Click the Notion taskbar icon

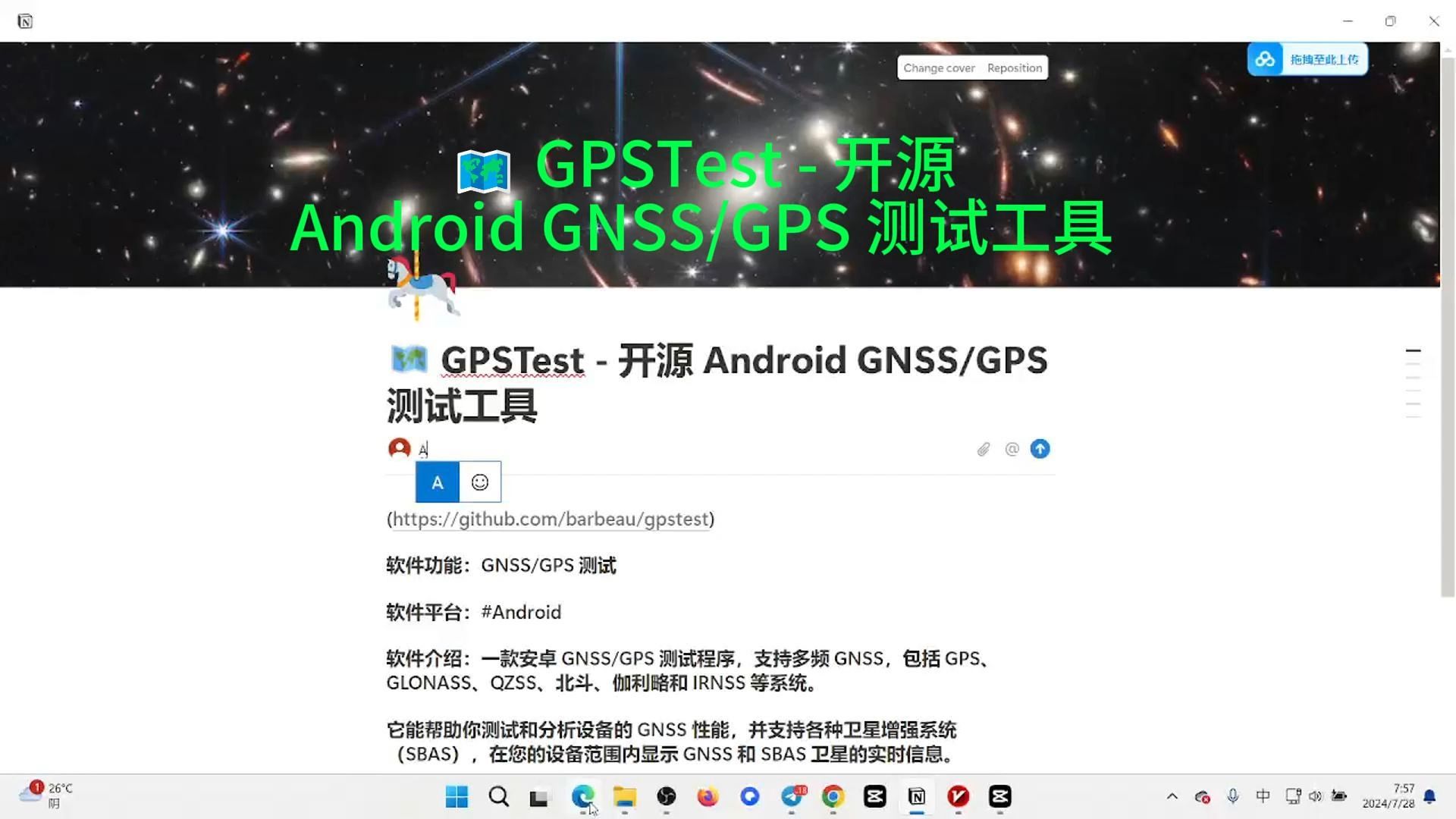[916, 797]
